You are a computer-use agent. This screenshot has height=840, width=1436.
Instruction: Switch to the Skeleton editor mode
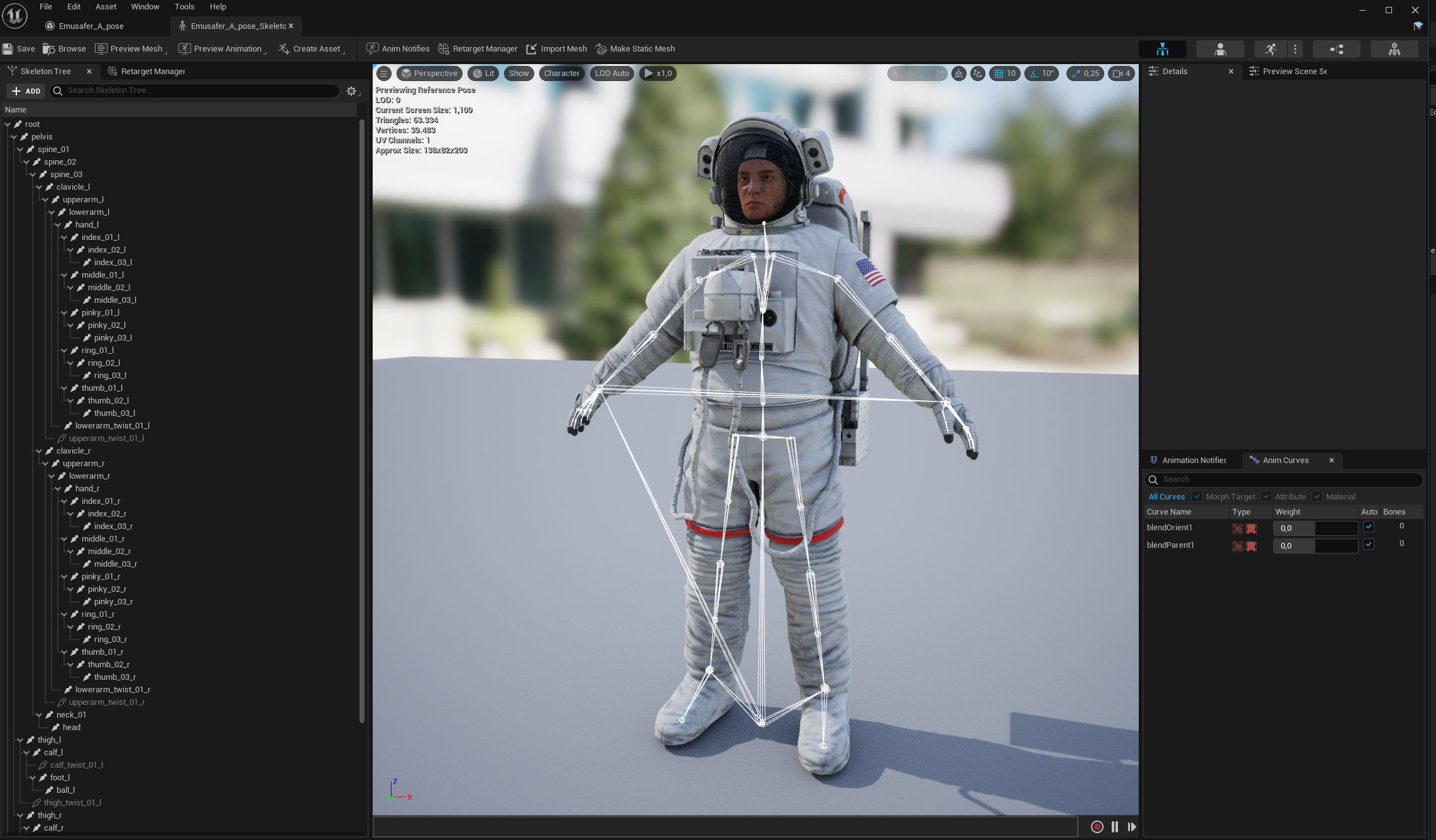click(1163, 48)
